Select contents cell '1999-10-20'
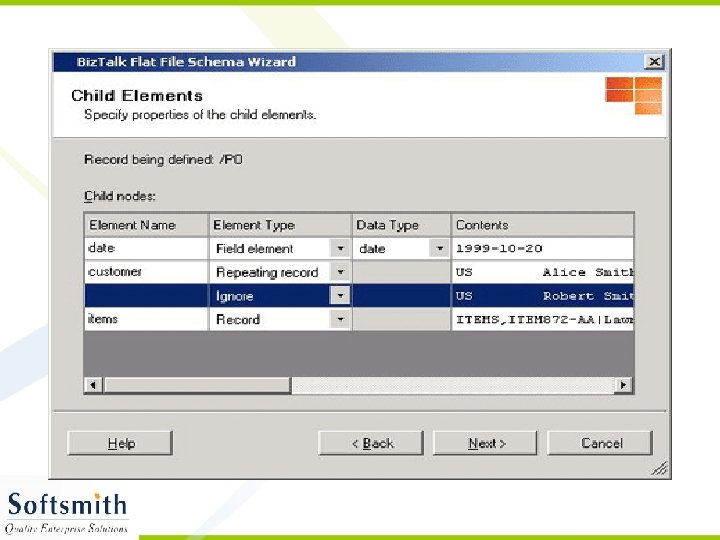This screenshot has height=540, width=720. point(543,248)
